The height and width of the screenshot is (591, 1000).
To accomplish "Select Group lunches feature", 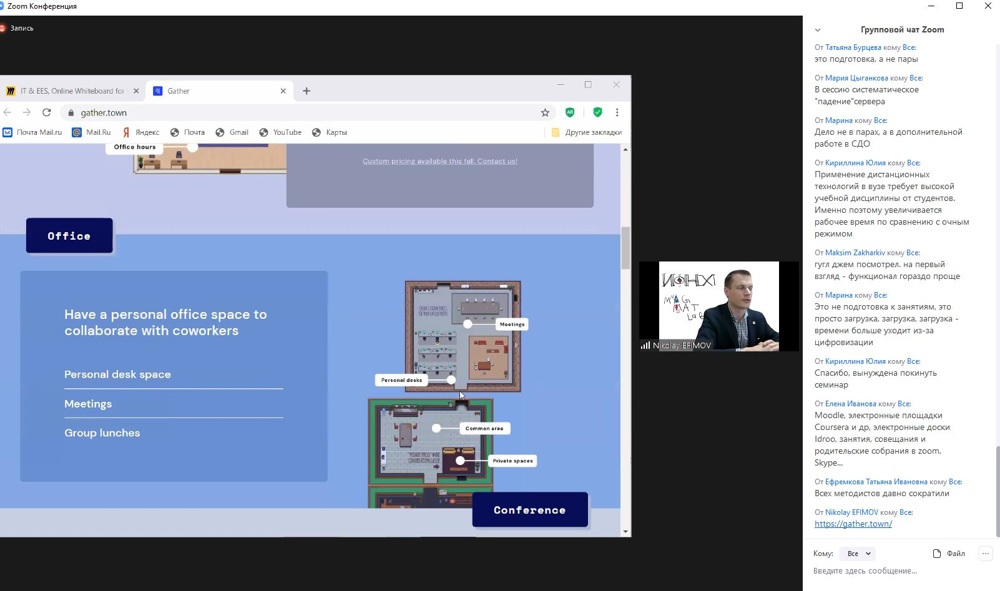I will click(x=102, y=433).
